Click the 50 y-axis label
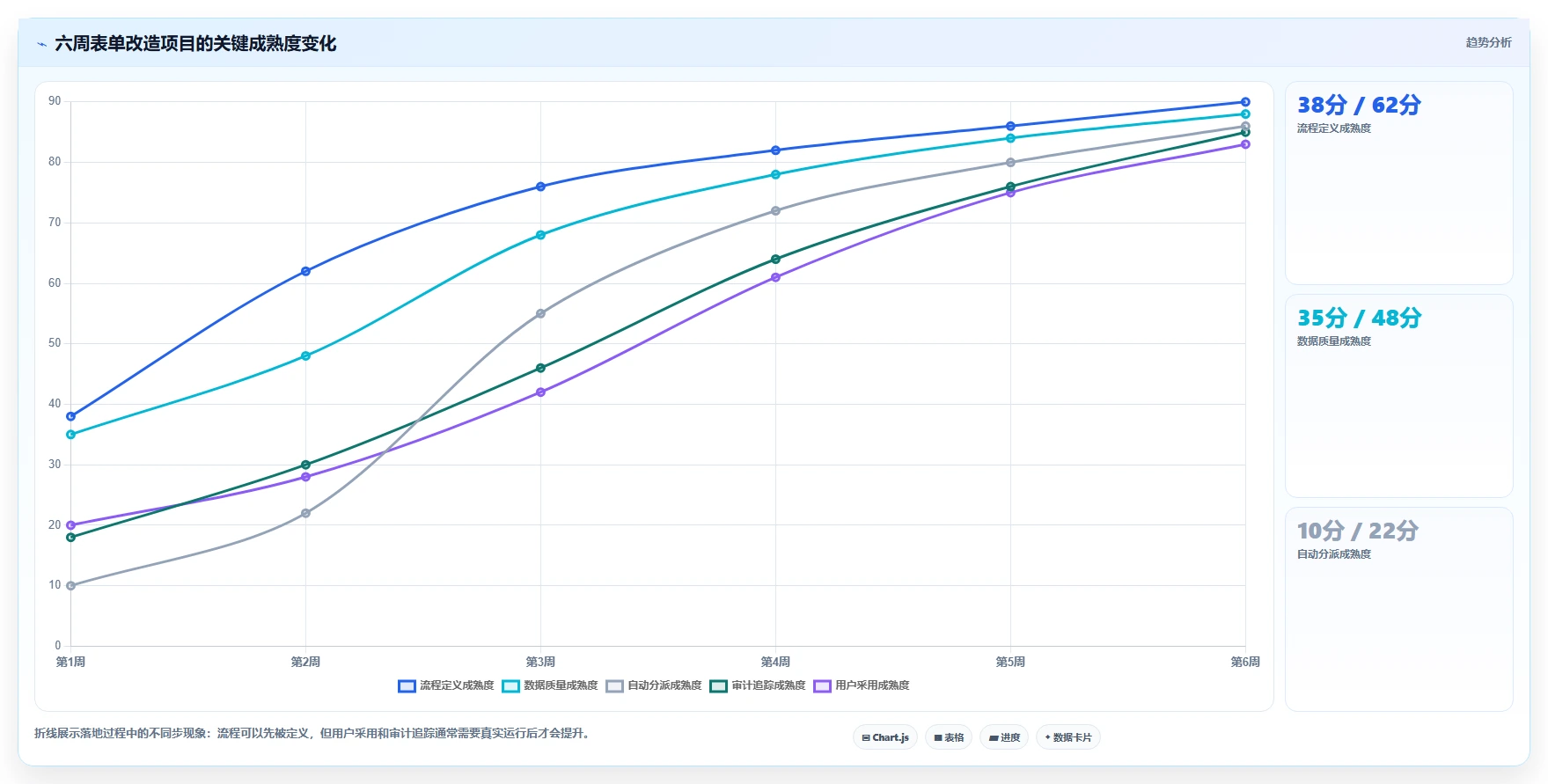The image size is (1548, 784). click(x=55, y=343)
